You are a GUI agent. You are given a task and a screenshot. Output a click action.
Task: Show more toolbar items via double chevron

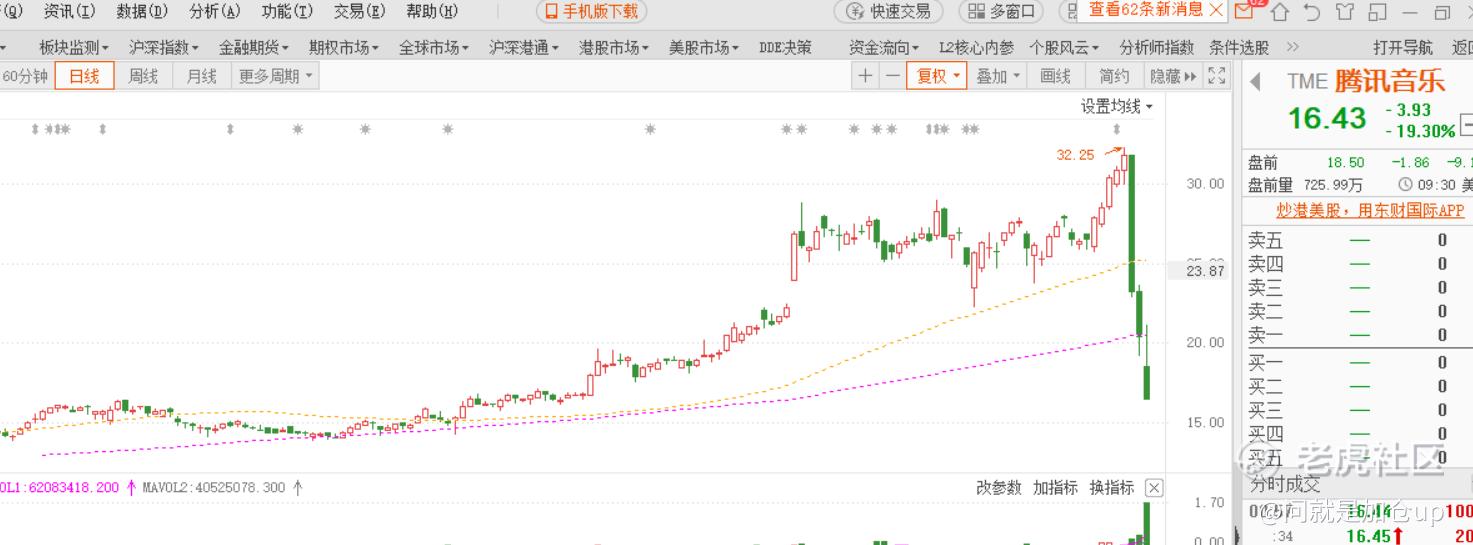(x=1293, y=47)
